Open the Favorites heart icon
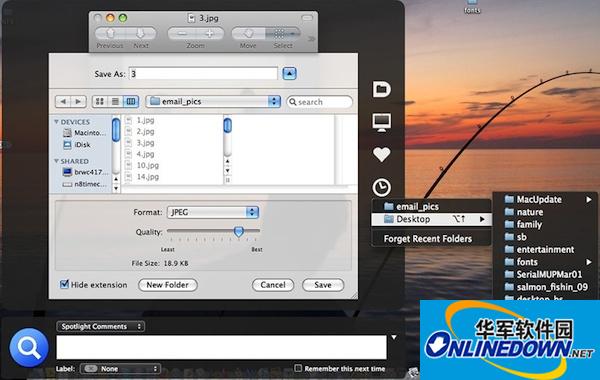Viewport: 600px width, 380px height. [x=382, y=155]
